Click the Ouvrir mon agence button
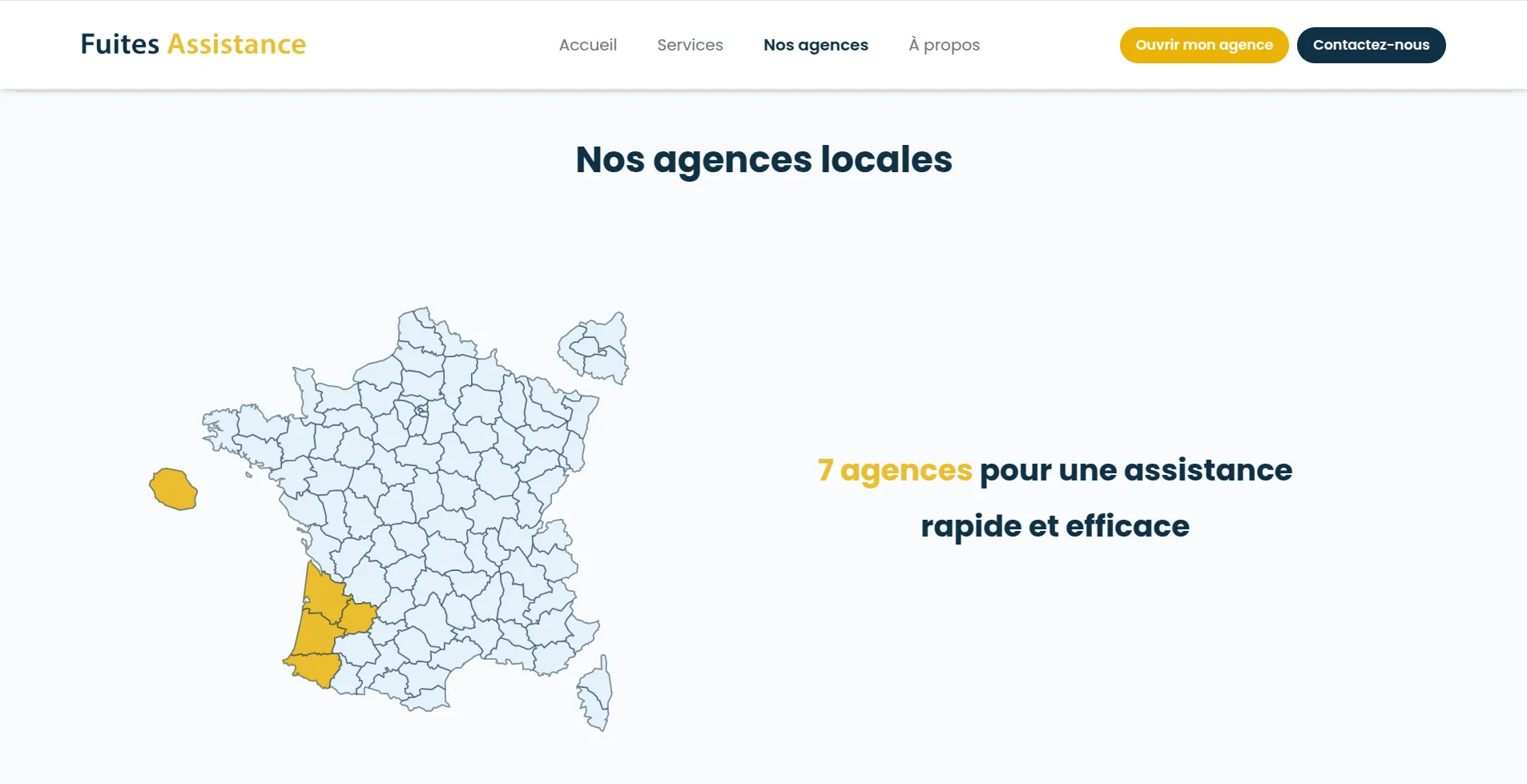 point(1203,45)
